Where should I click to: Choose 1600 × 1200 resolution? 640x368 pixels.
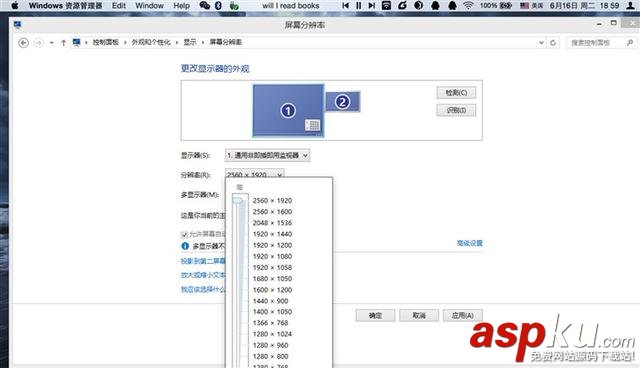[x=272, y=290]
